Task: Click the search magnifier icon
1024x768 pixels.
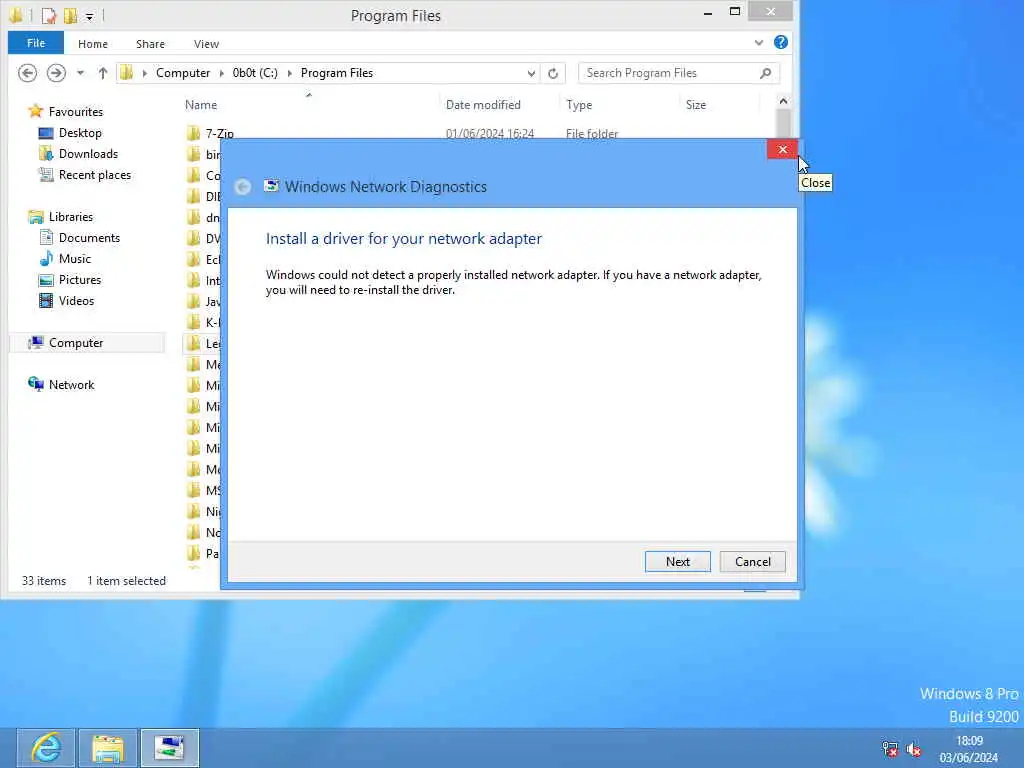Action: [x=765, y=73]
